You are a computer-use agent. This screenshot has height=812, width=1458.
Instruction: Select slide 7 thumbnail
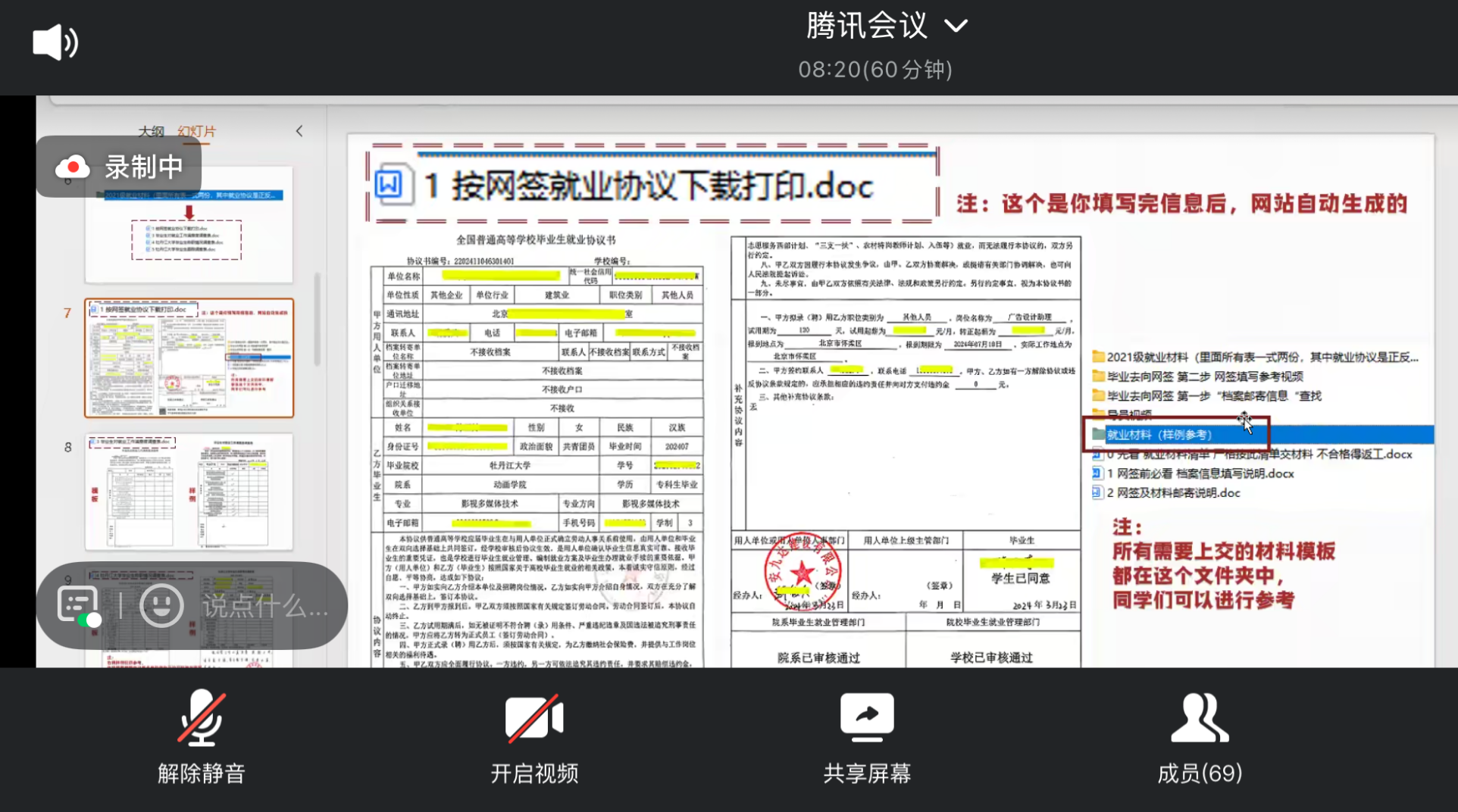[x=189, y=358]
